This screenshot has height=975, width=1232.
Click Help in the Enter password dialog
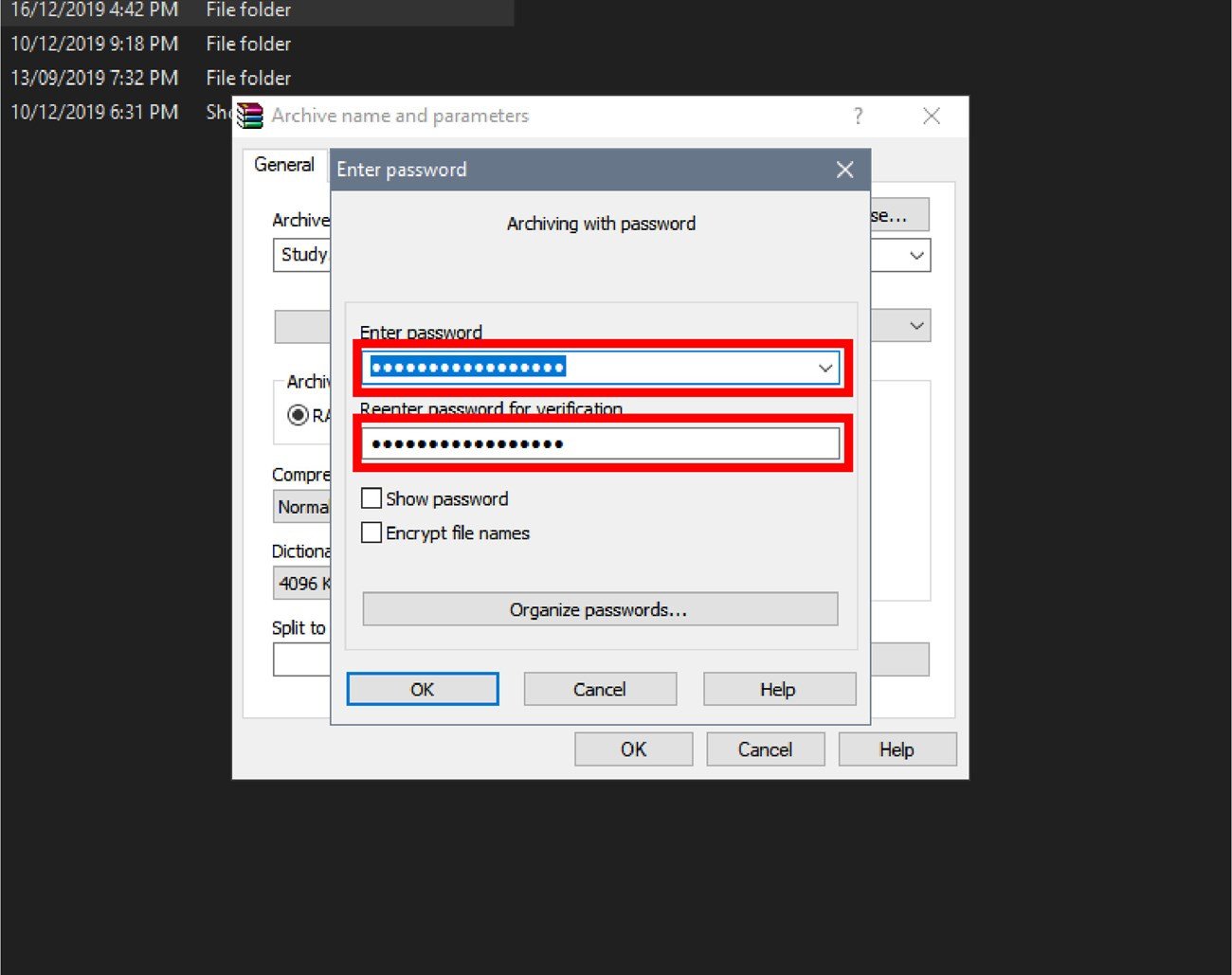click(779, 689)
